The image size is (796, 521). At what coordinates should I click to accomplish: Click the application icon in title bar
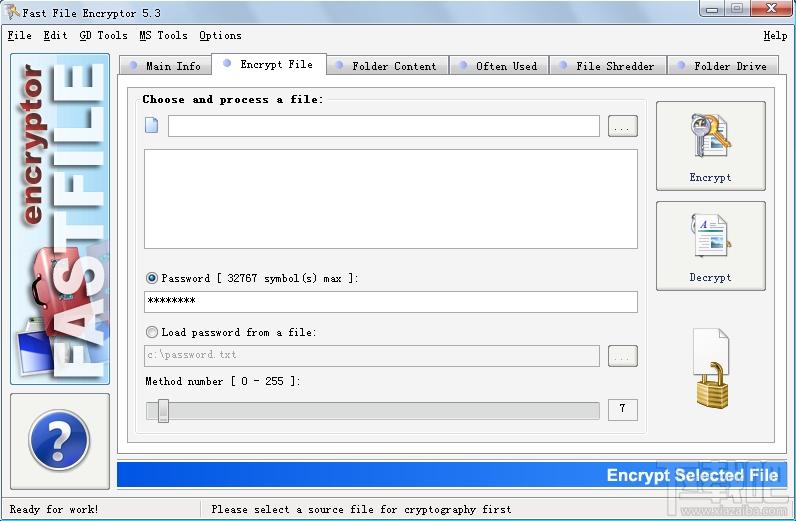[x=11, y=12]
